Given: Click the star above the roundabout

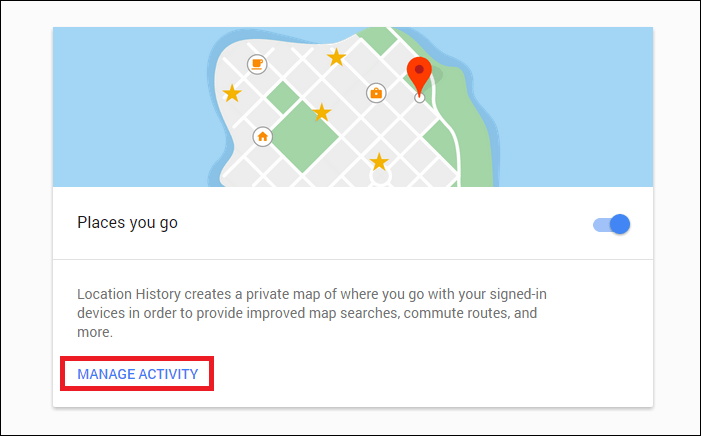Looking at the screenshot, I should 379,161.
